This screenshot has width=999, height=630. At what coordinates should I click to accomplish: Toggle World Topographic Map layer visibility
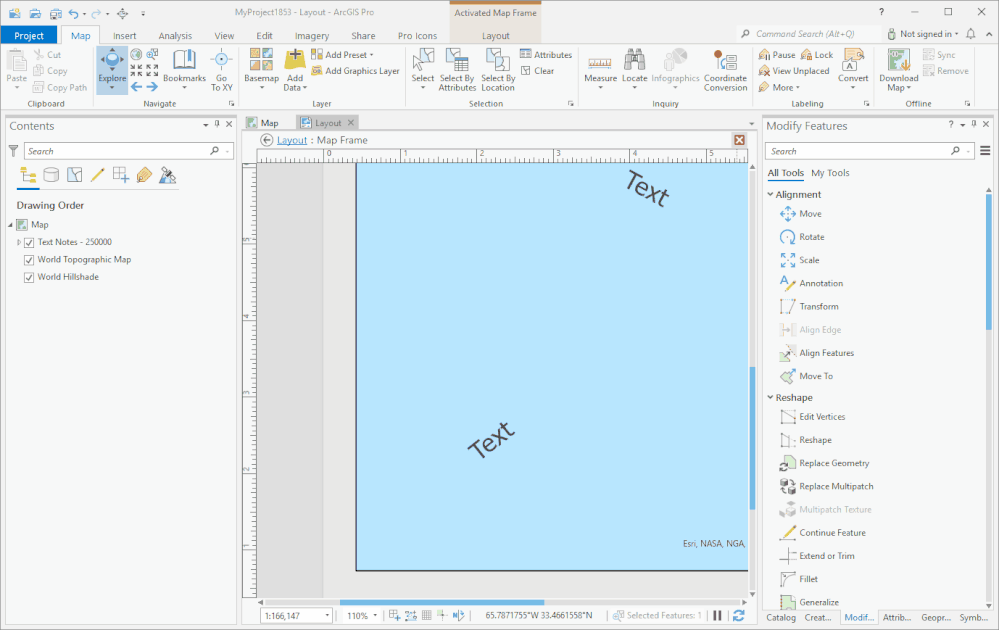[x=29, y=260]
